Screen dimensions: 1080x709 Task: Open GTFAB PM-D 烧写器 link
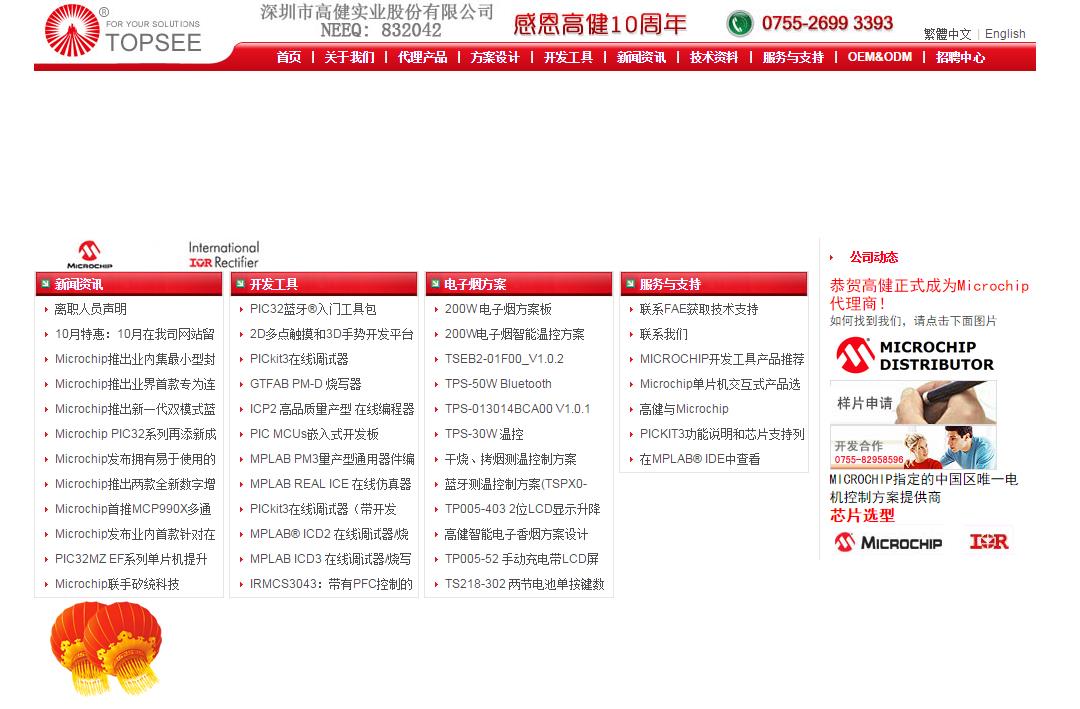[305, 384]
